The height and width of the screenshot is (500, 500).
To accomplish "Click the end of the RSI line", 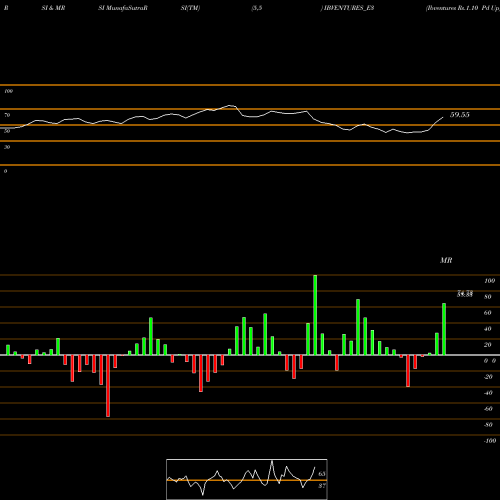I will (443, 117).
